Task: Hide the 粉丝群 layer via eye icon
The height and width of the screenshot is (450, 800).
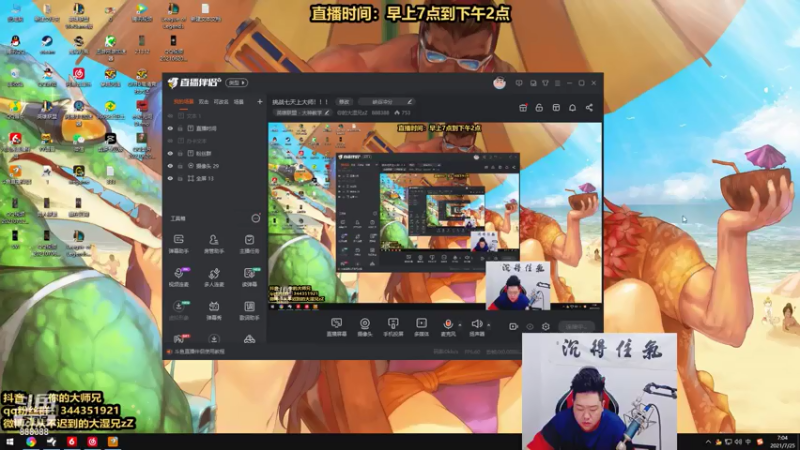Action: 170,153
